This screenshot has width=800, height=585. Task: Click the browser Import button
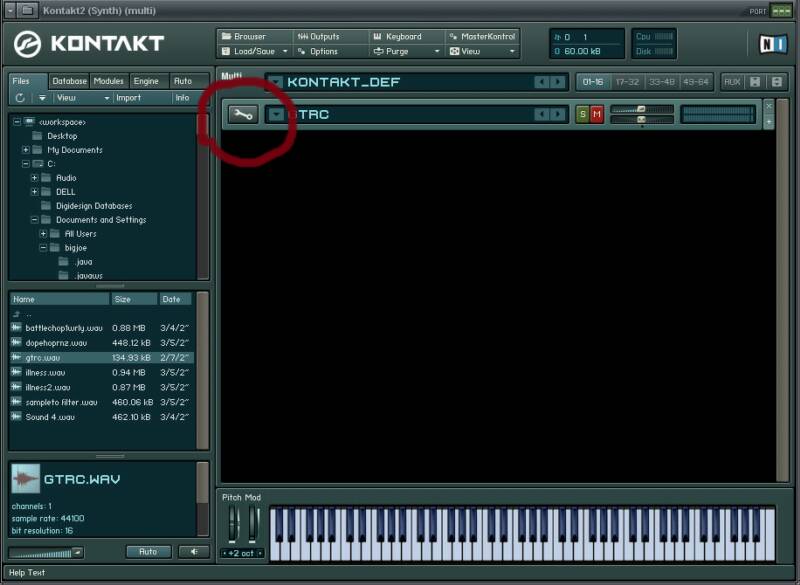142,97
